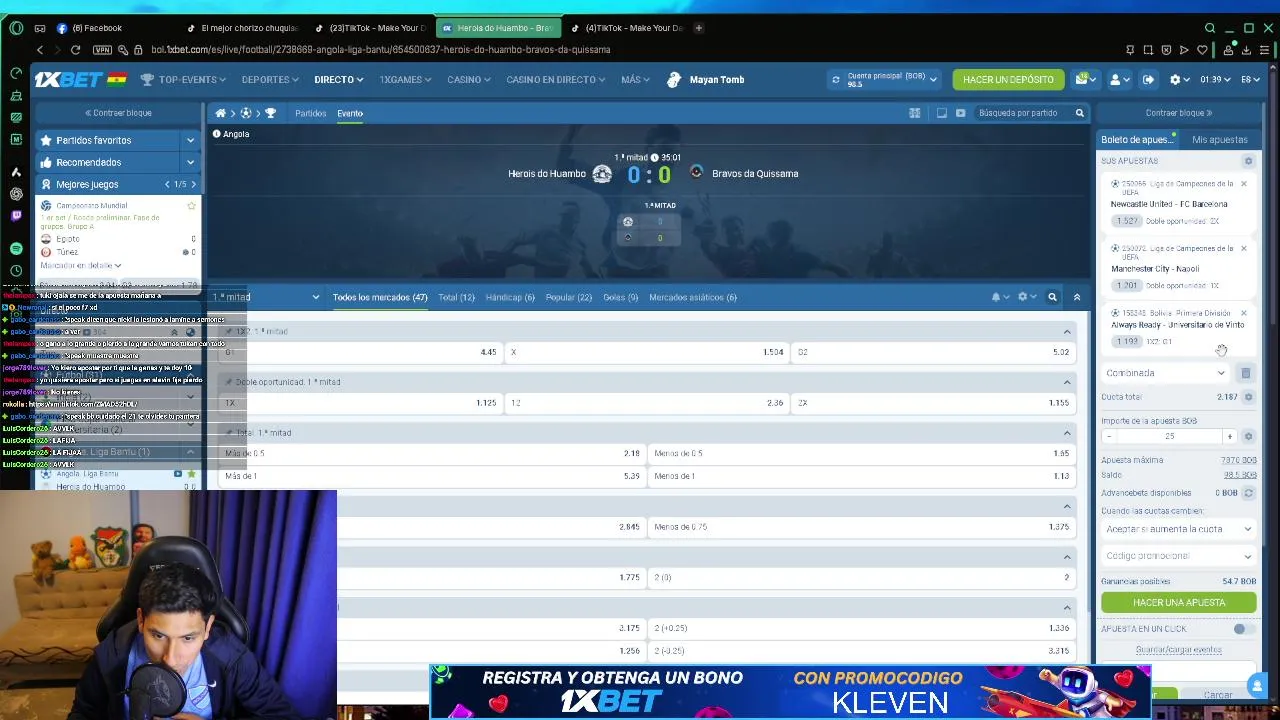Viewport: 1280px width, 720px height.
Task: Delete all bets with trash icon
Action: click(x=1245, y=373)
